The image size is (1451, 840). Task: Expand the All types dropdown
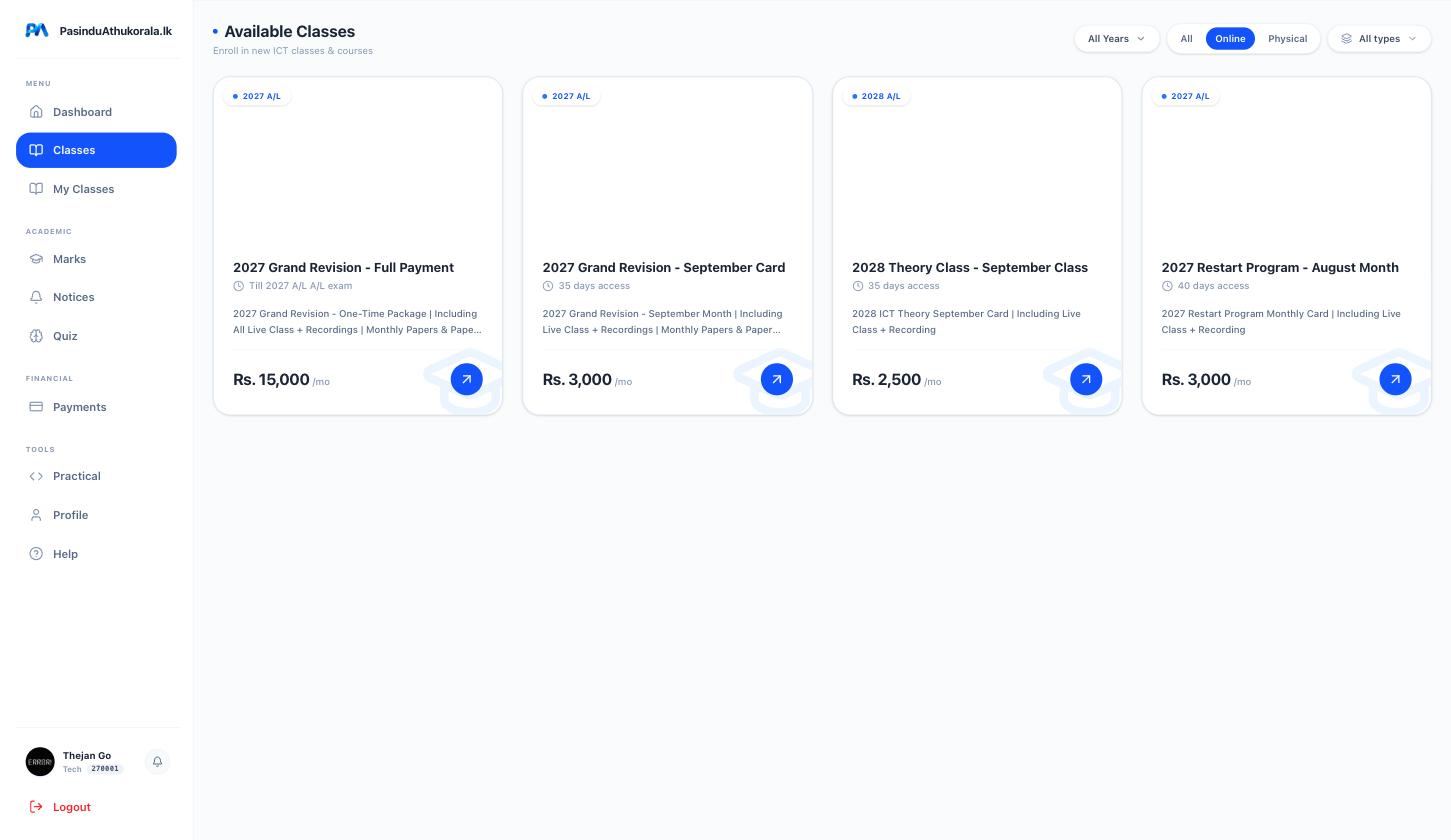click(1379, 39)
